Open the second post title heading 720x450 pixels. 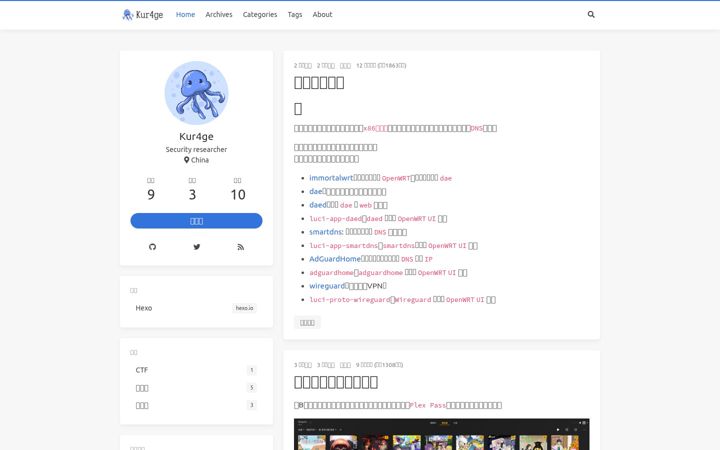[336, 382]
